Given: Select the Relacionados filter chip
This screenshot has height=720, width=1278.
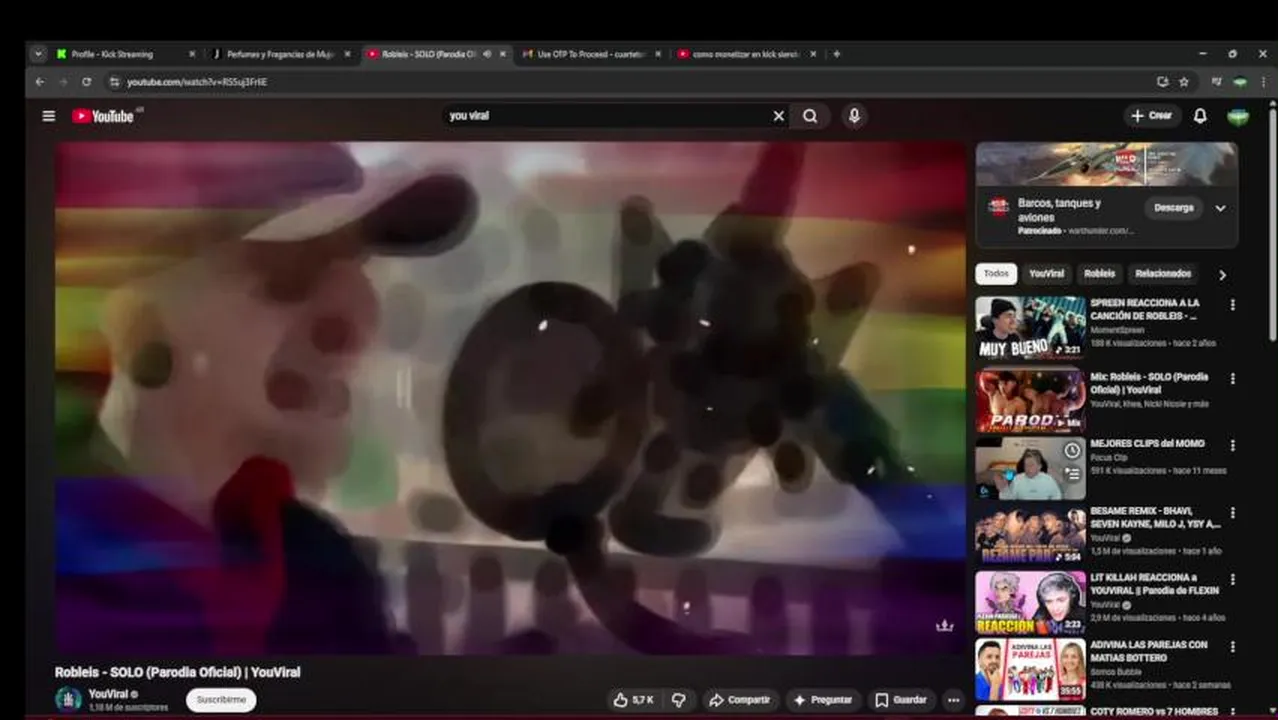Looking at the screenshot, I should pyautogui.click(x=1163, y=273).
